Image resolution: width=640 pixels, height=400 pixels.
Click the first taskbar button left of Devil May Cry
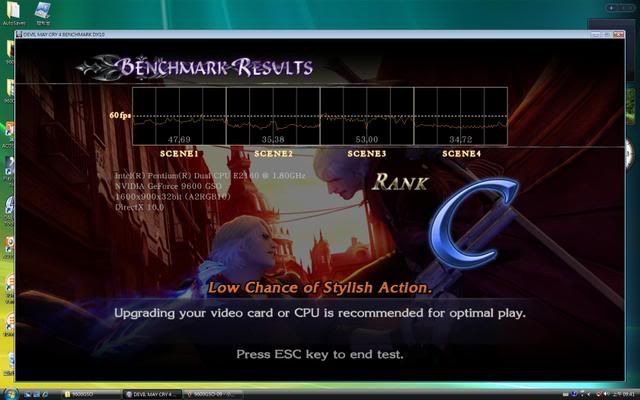pyautogui.click(x=91, y=394)
